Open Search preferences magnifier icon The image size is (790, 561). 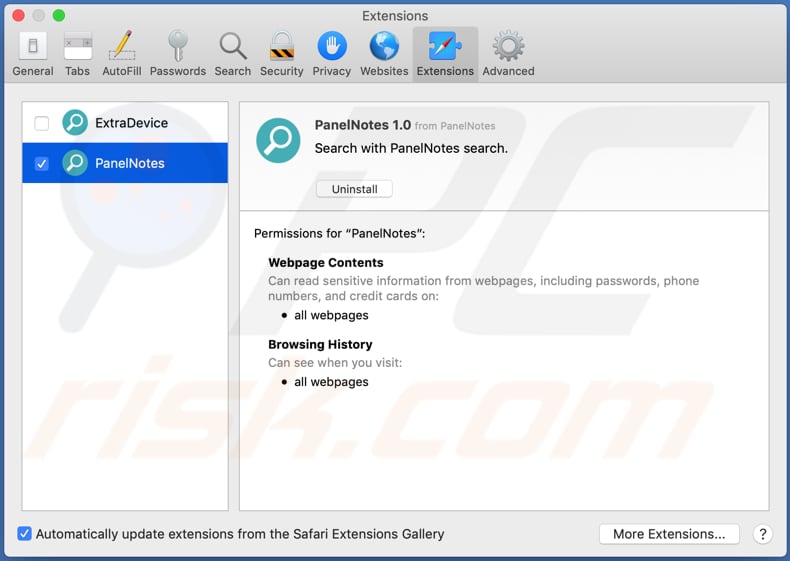tap(233, 54)
